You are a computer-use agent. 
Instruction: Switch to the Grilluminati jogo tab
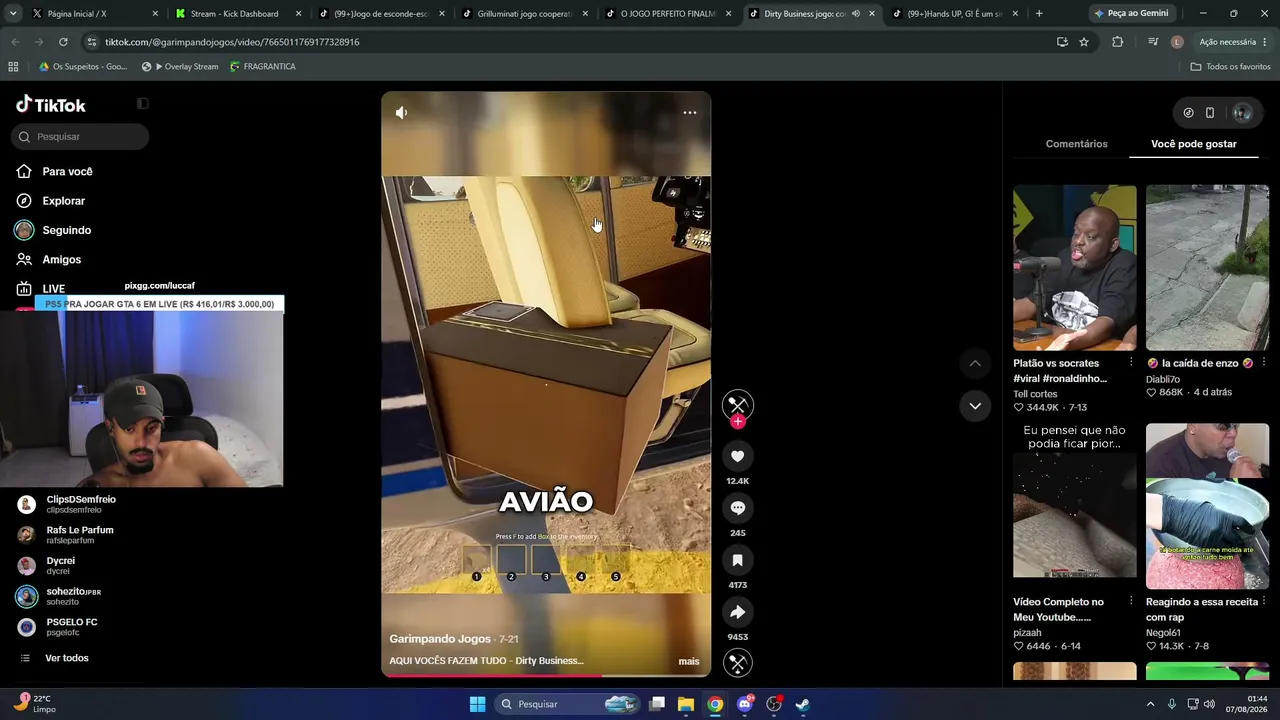pyautogui.click(x=524, y=14)
